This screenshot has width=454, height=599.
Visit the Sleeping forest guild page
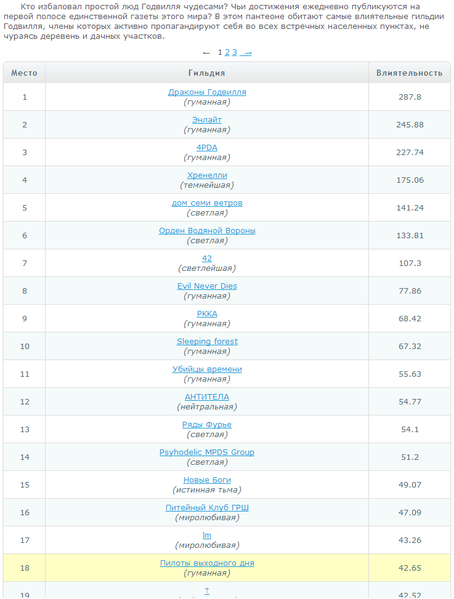[x=207, y=342]
